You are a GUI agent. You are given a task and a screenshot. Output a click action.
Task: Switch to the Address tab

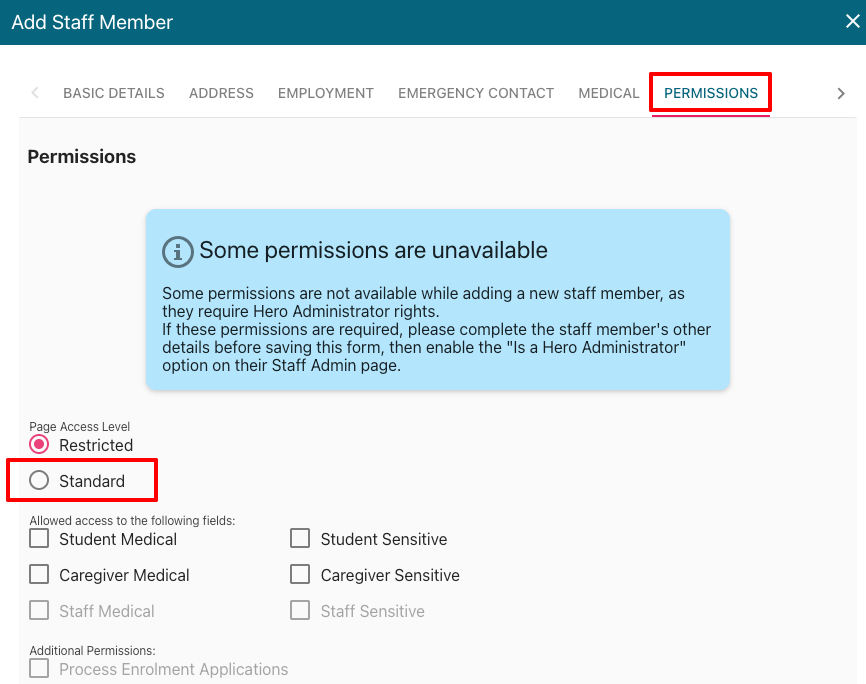221,93
